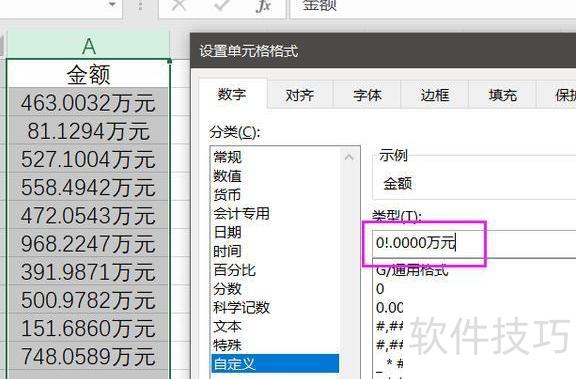This screenshot has width=576, height=379.
Task: Click the cancel X icon in formula bar
Action: (179, 4)
